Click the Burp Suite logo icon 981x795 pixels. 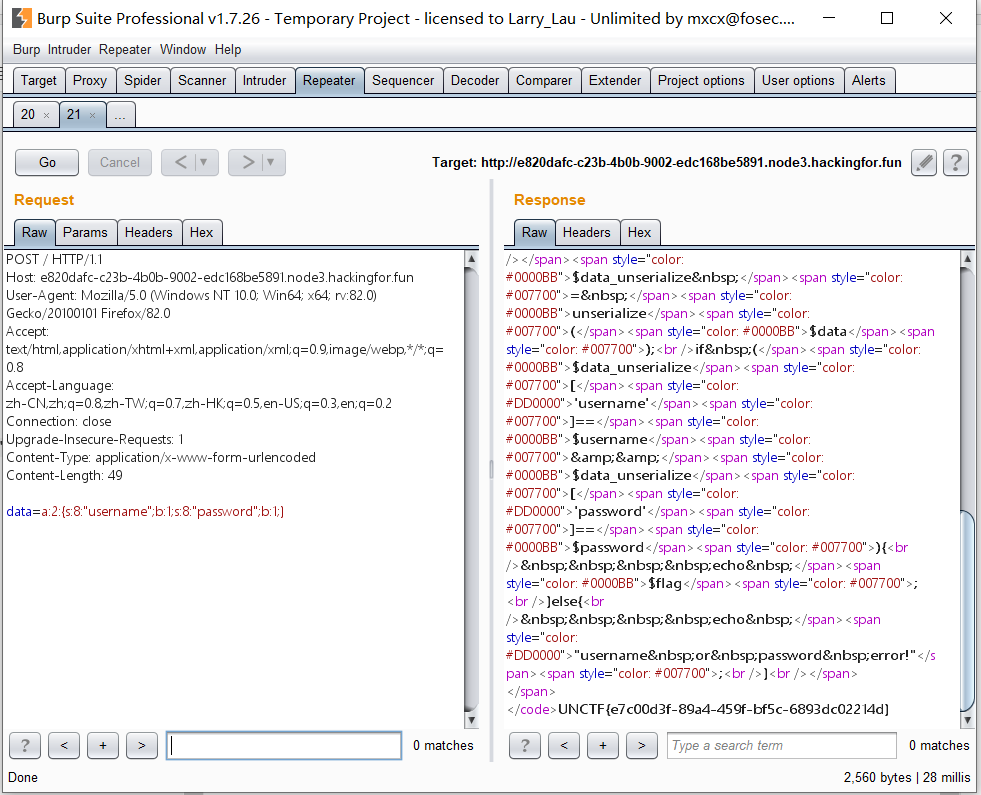[x=21, y=18]
